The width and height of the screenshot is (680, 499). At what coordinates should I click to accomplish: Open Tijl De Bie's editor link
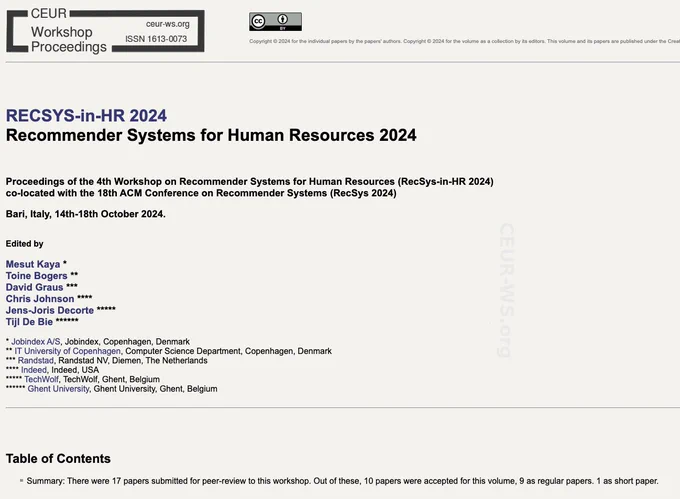29,322
